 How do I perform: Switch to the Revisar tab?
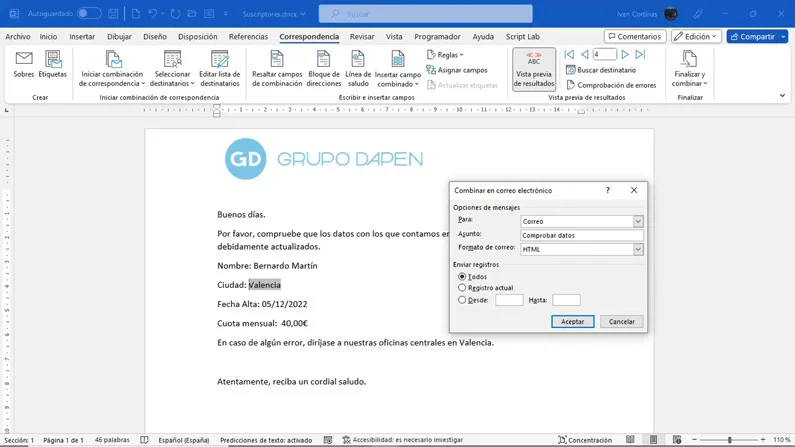pos(362,36)
